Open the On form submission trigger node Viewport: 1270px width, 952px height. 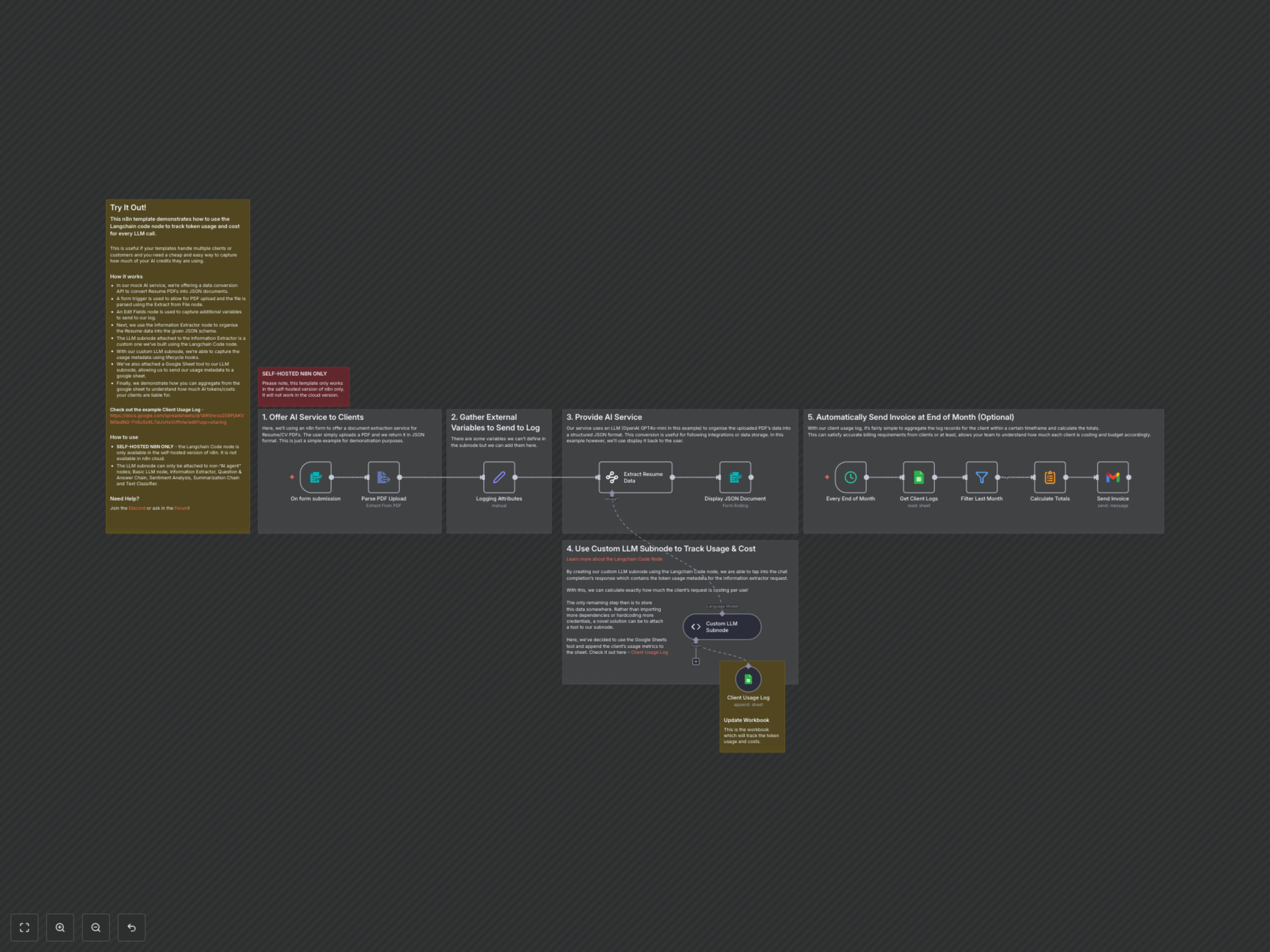click(x=315, y=477)
